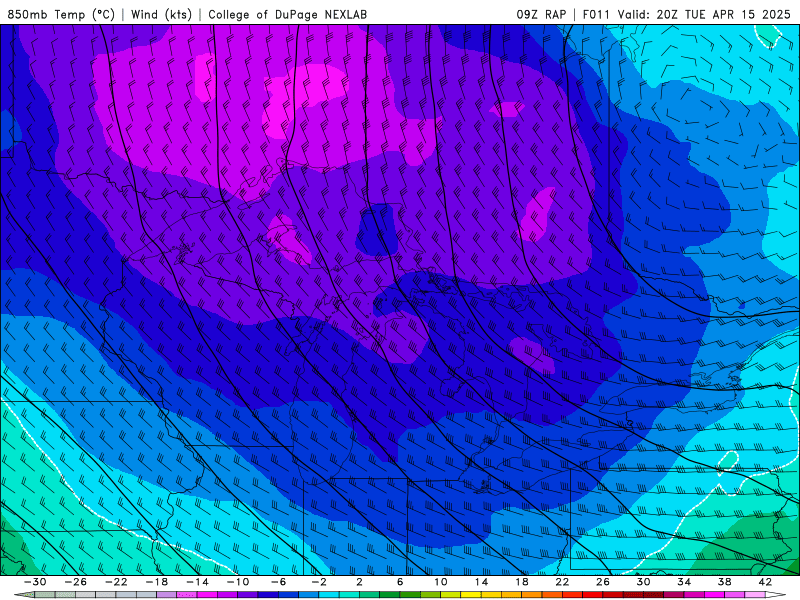Select the -6 colorbar tick label
The image size is (800, 600).
(x=279, y=582)
